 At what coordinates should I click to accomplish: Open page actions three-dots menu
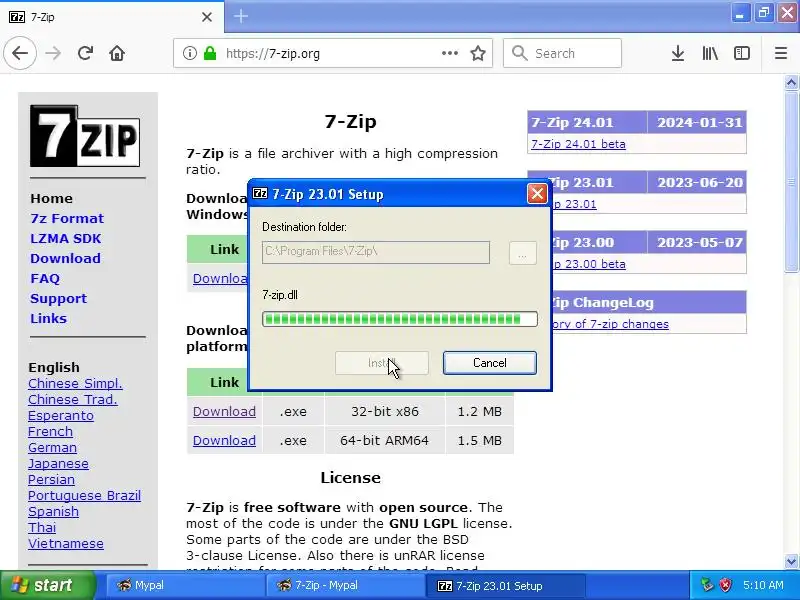[449, 53]
